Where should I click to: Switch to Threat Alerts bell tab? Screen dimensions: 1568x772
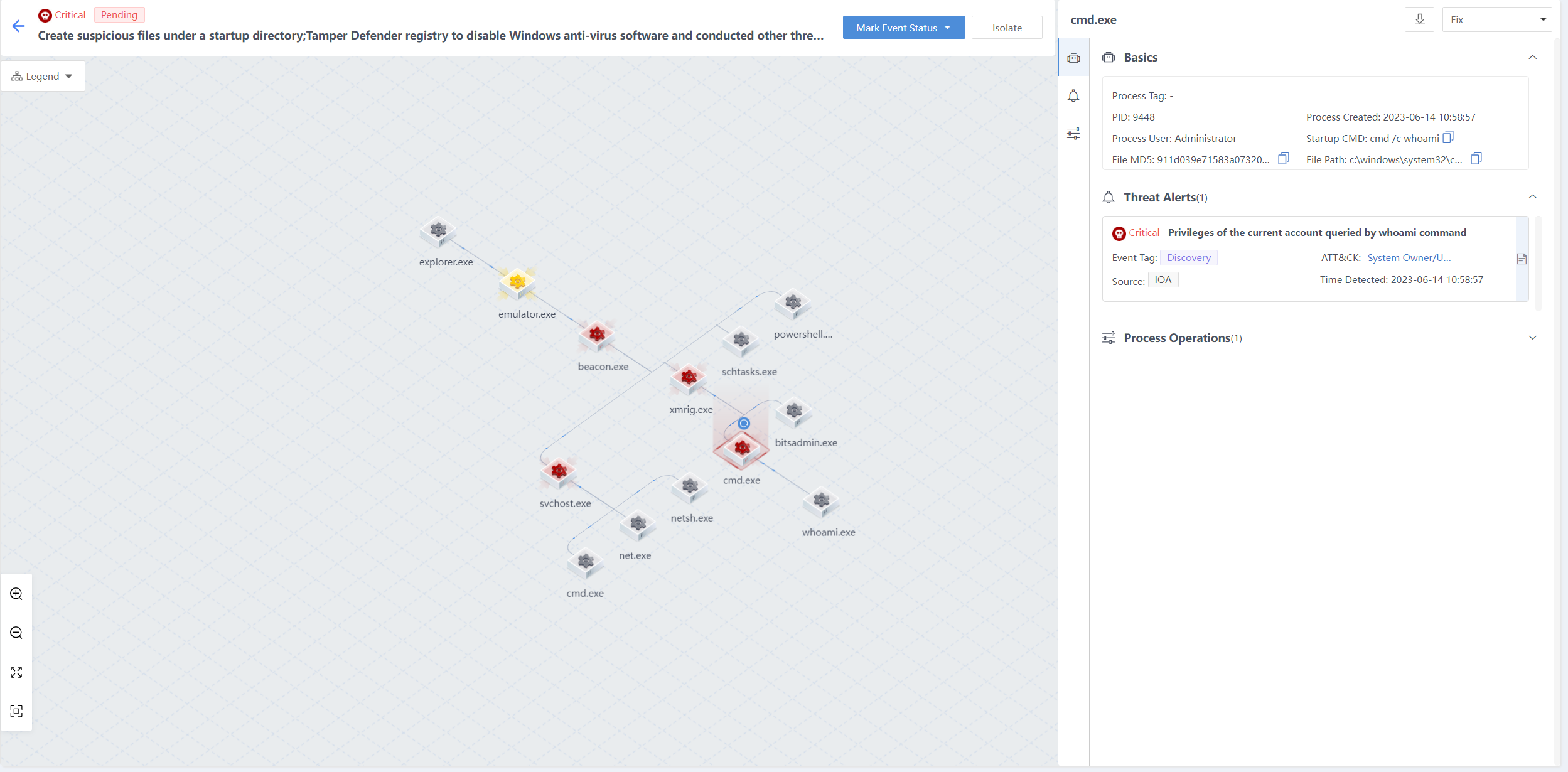tap(1073, 96)
